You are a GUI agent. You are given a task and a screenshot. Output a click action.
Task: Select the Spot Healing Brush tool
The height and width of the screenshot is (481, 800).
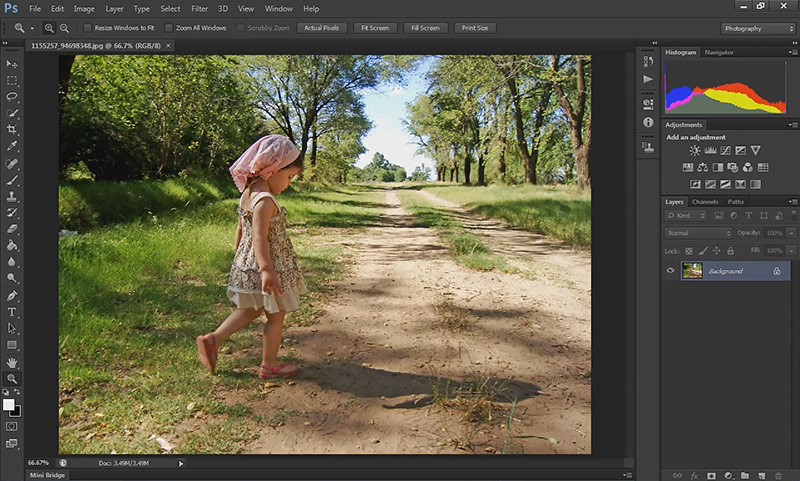12,163
